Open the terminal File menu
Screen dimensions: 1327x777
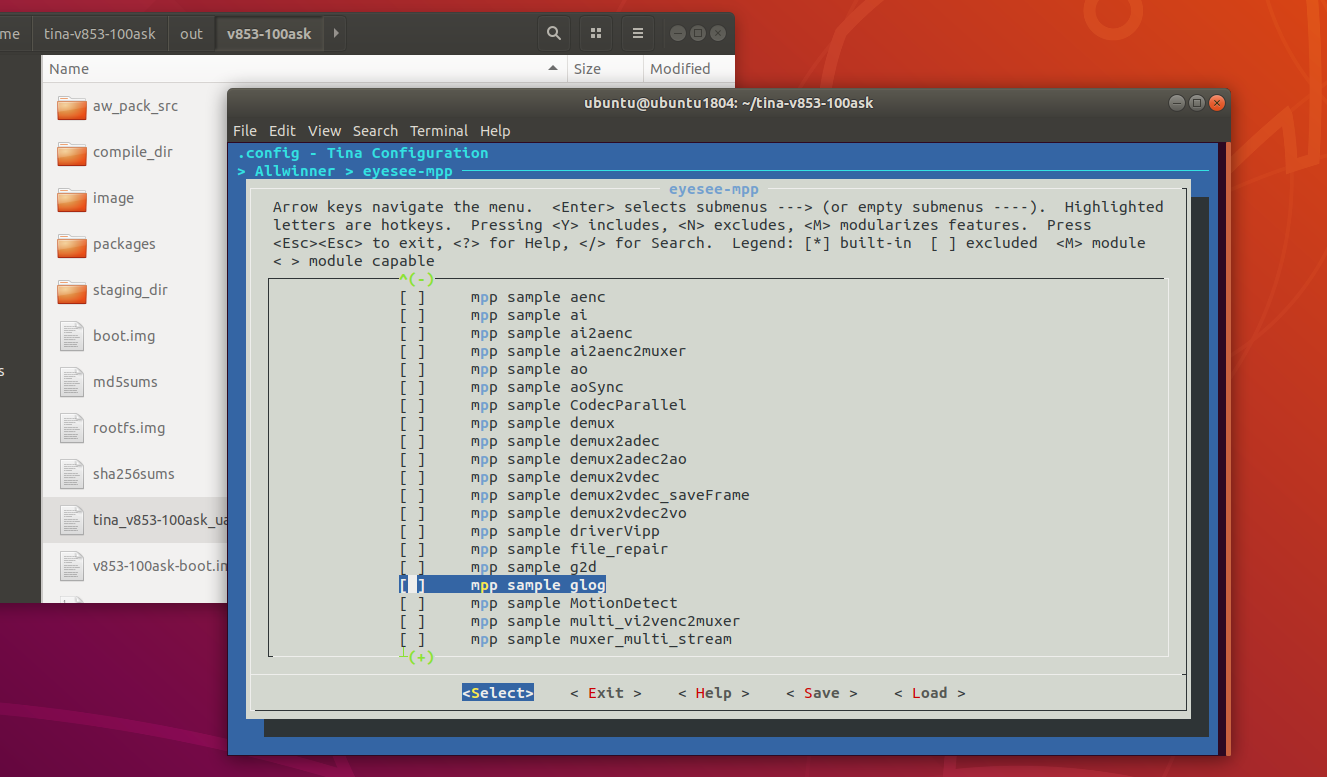tap(245, 131)
